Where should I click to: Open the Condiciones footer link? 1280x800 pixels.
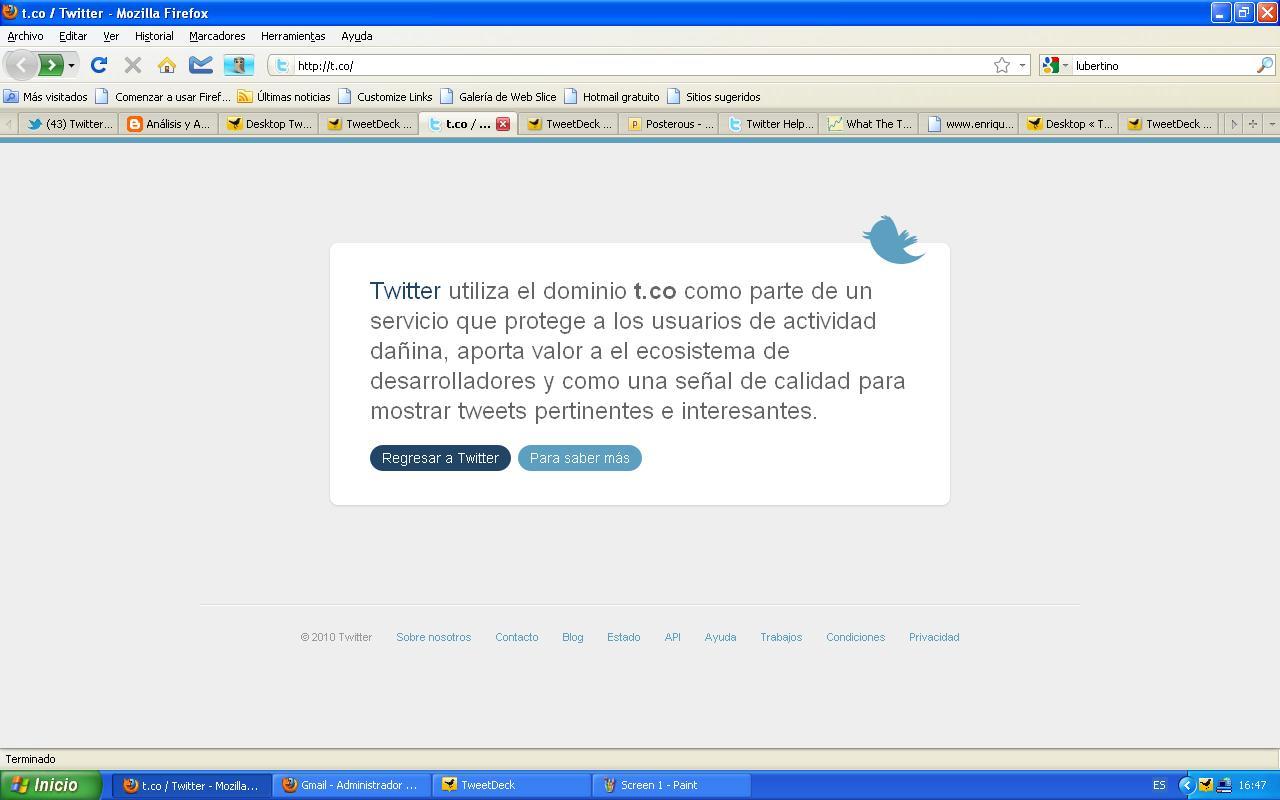pos(855,637)
